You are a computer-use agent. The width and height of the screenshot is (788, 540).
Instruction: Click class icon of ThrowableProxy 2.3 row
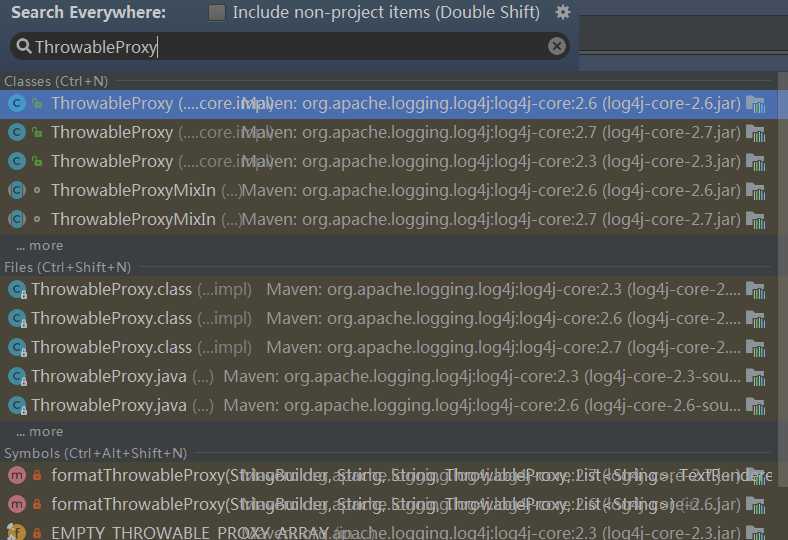(x=17, y=162)
